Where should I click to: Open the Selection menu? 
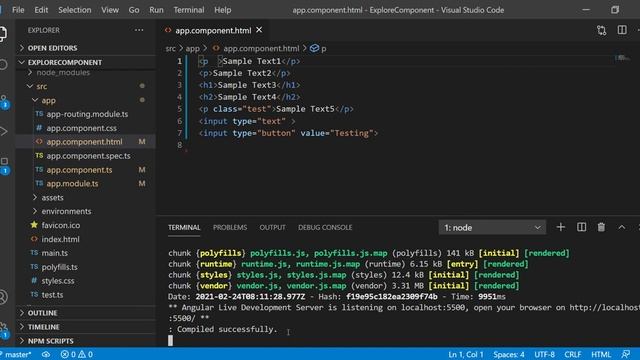[74, 10]
